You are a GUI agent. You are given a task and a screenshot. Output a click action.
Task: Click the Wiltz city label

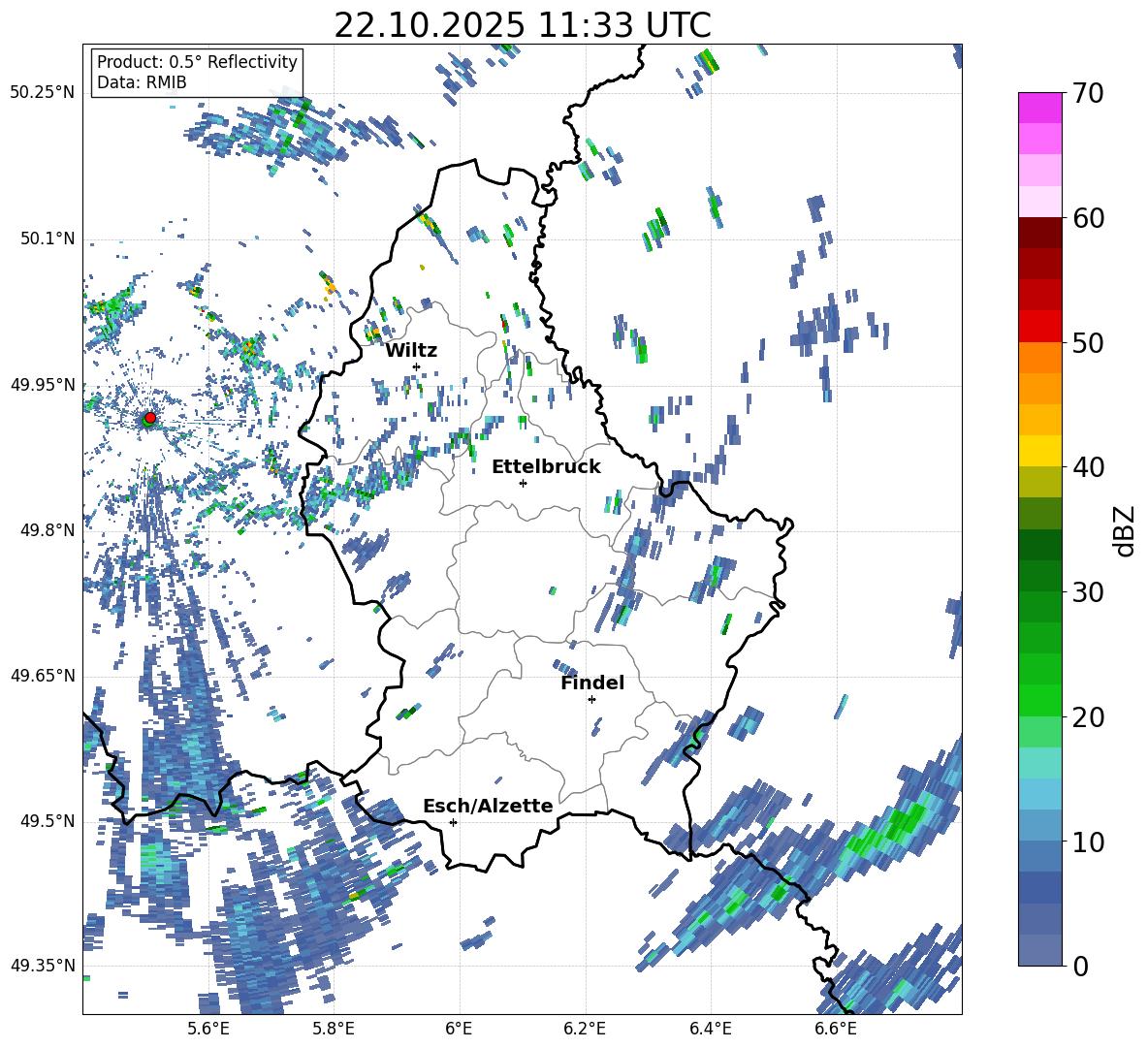411,350
